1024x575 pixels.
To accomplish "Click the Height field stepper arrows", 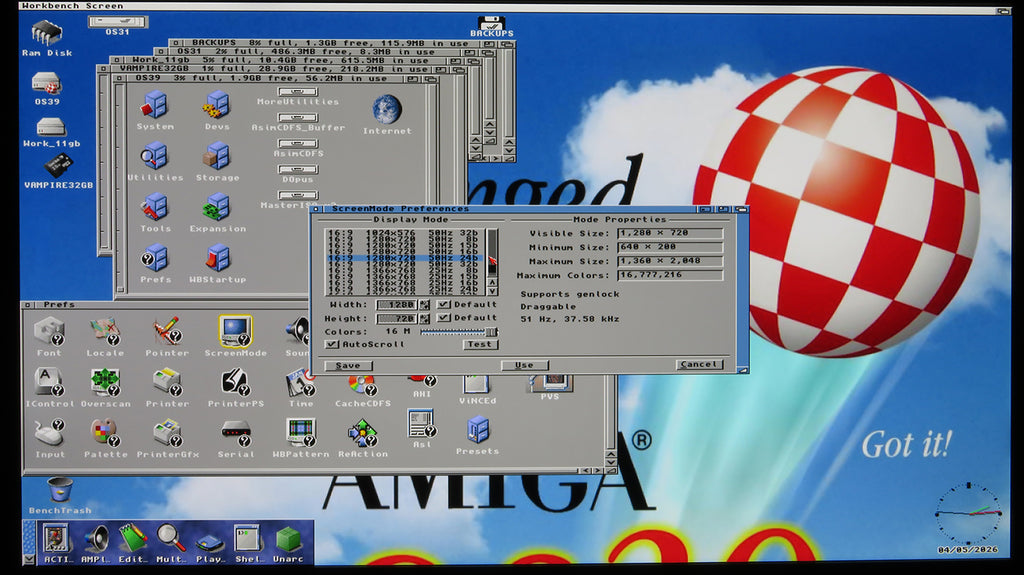I will [x=425, y=318].
